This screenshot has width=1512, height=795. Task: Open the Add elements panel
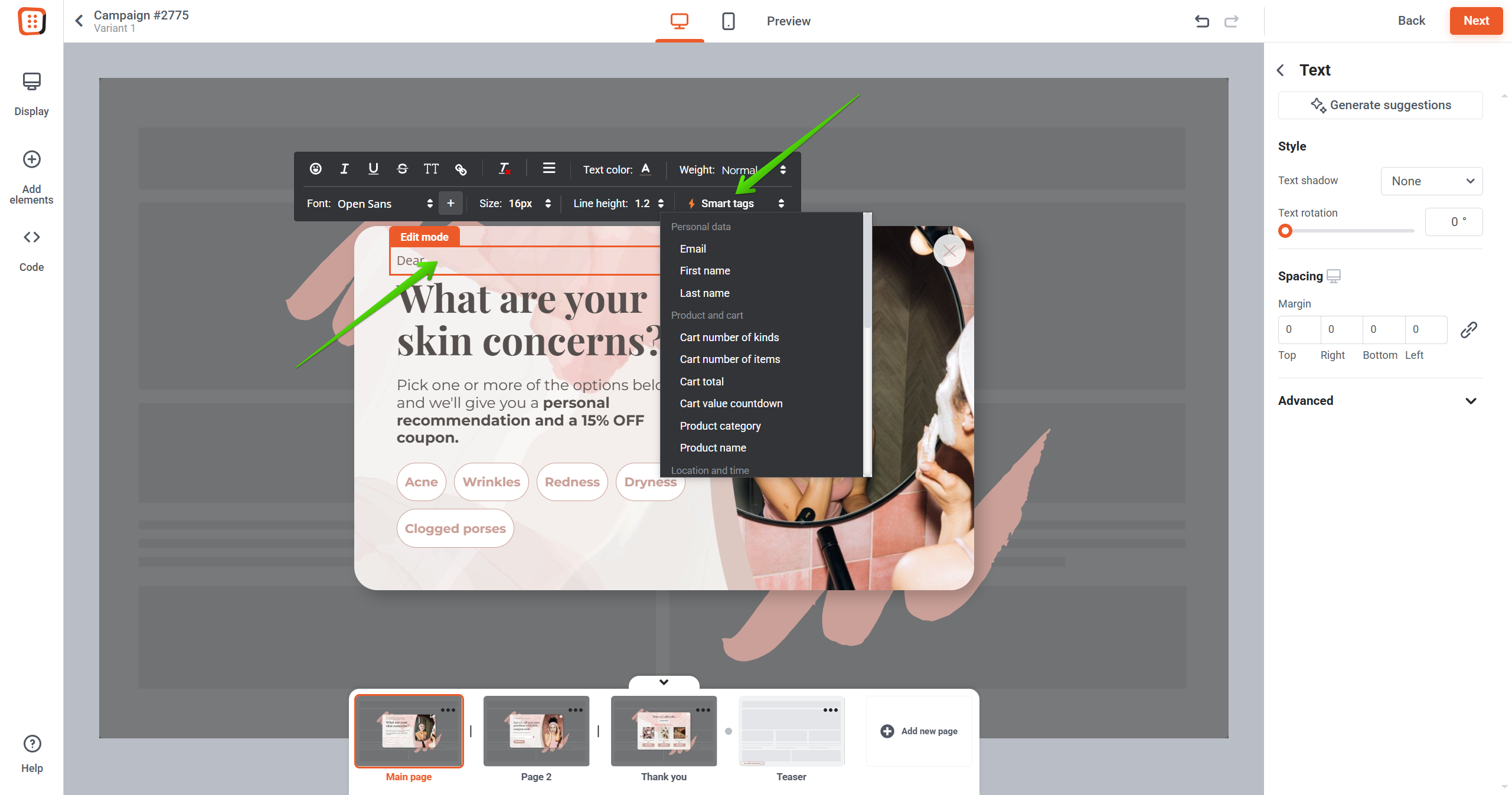[32, 177]
